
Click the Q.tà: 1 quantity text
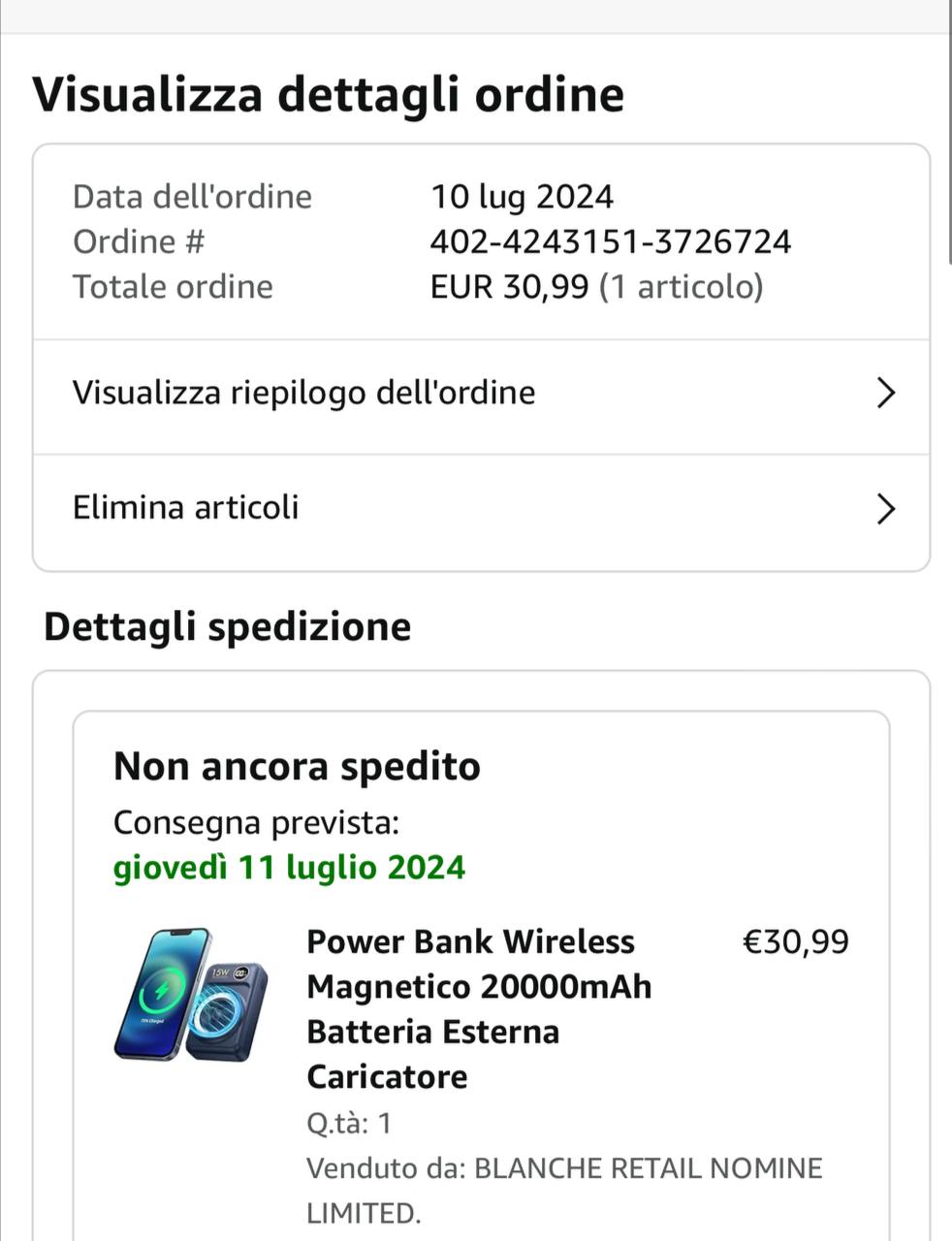pos(349,1123)
